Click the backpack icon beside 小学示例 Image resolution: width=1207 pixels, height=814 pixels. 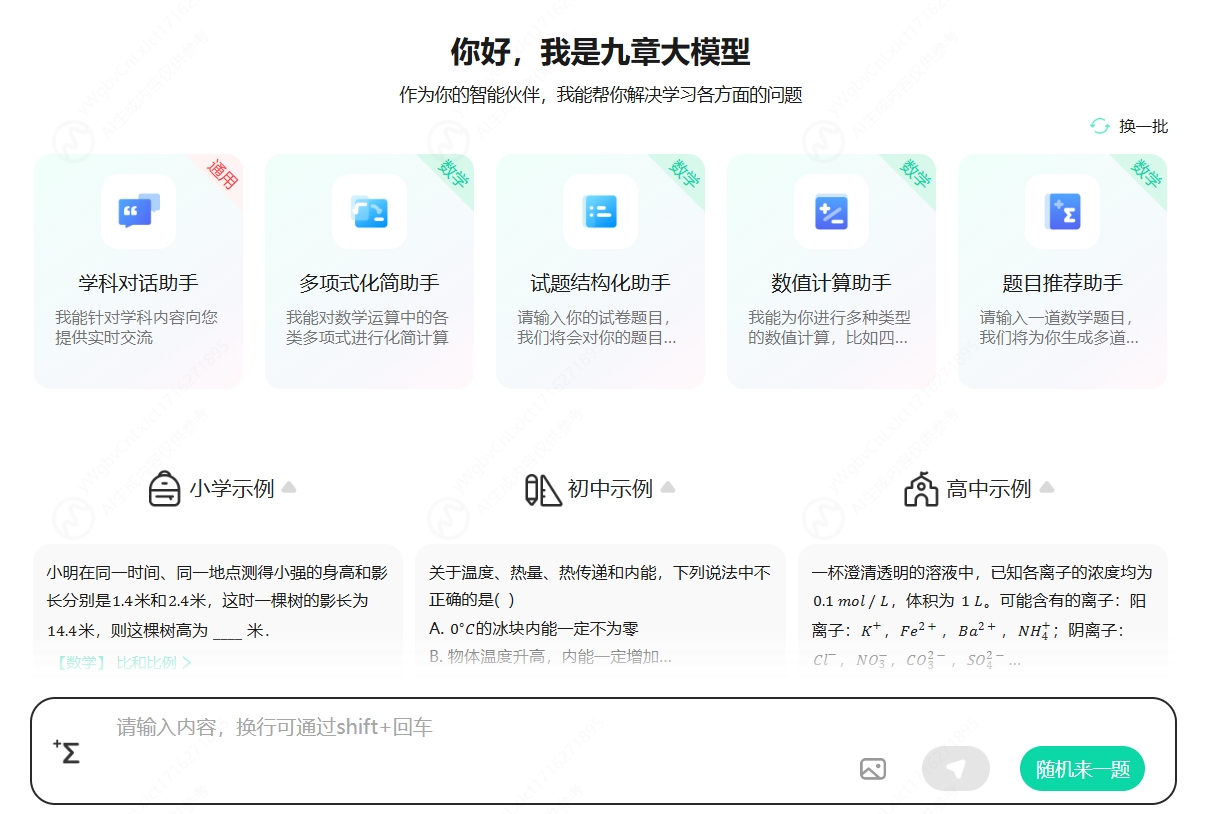point(166,487)
